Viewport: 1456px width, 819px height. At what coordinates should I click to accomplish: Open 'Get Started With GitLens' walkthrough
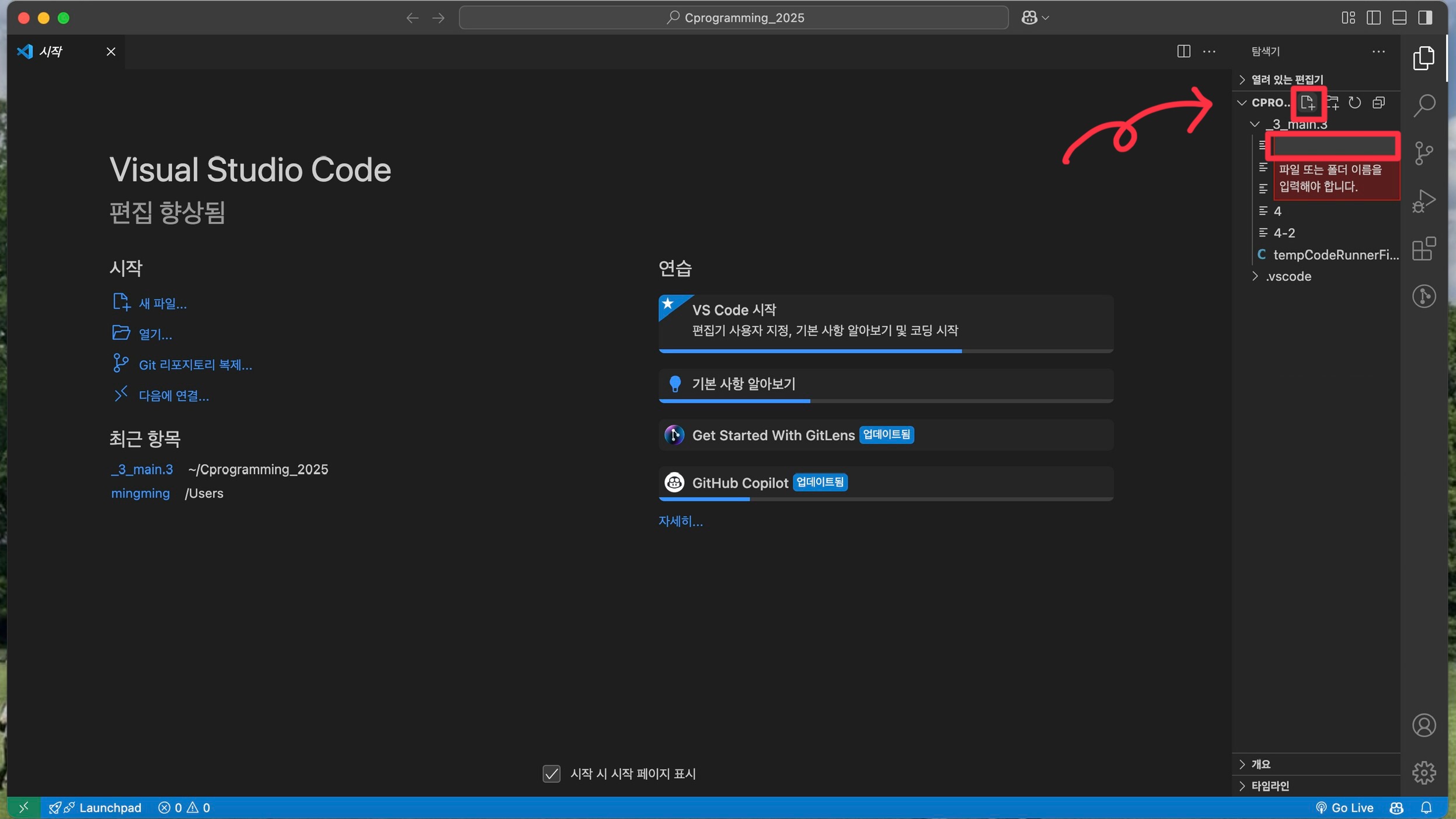click(886, 435)
